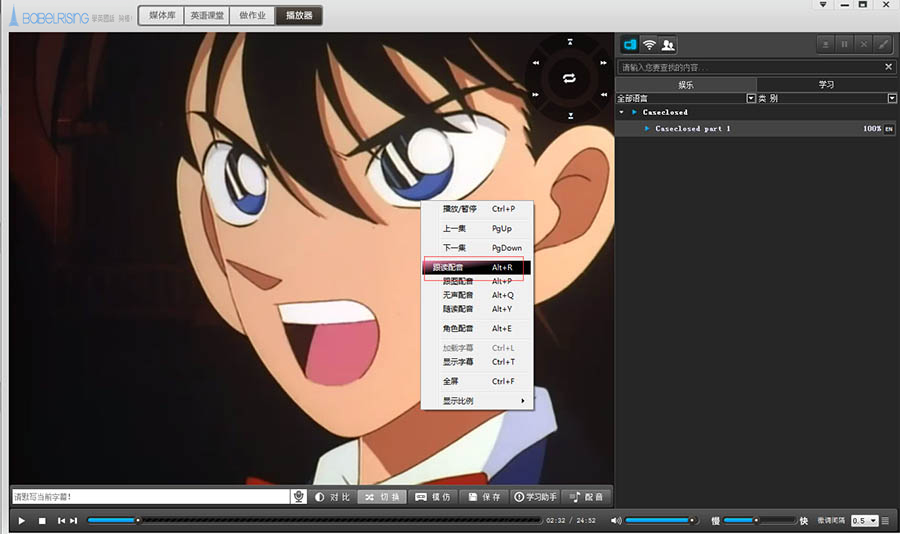Select 角色配音 from context menu
900x534 pixels.
pyautogui.click(x=478, y=328)
